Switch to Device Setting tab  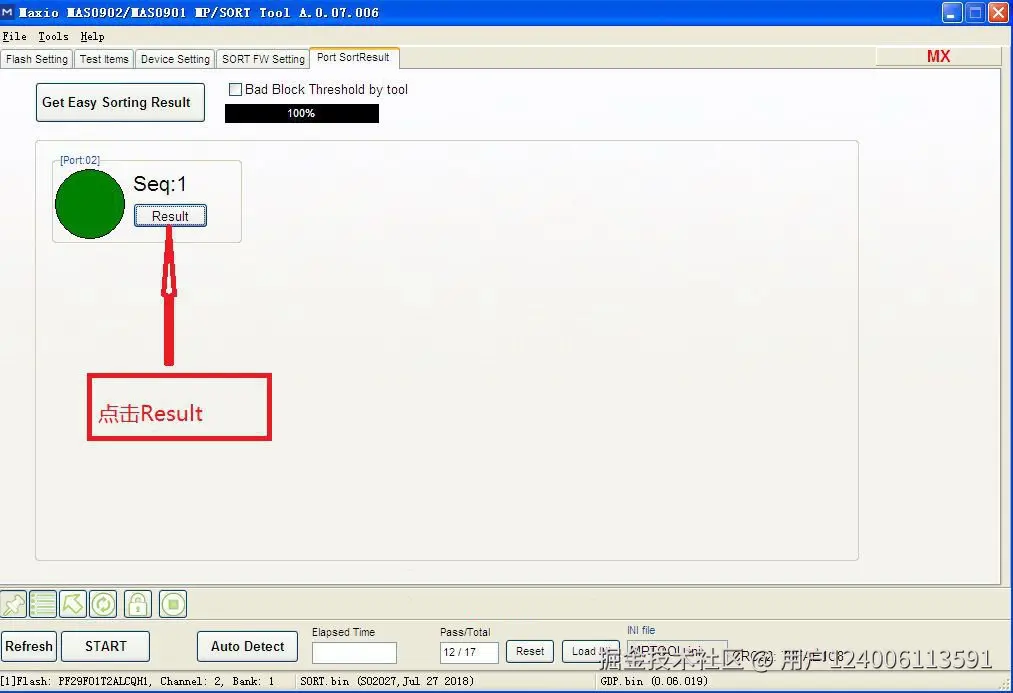(x=175, y=59)
